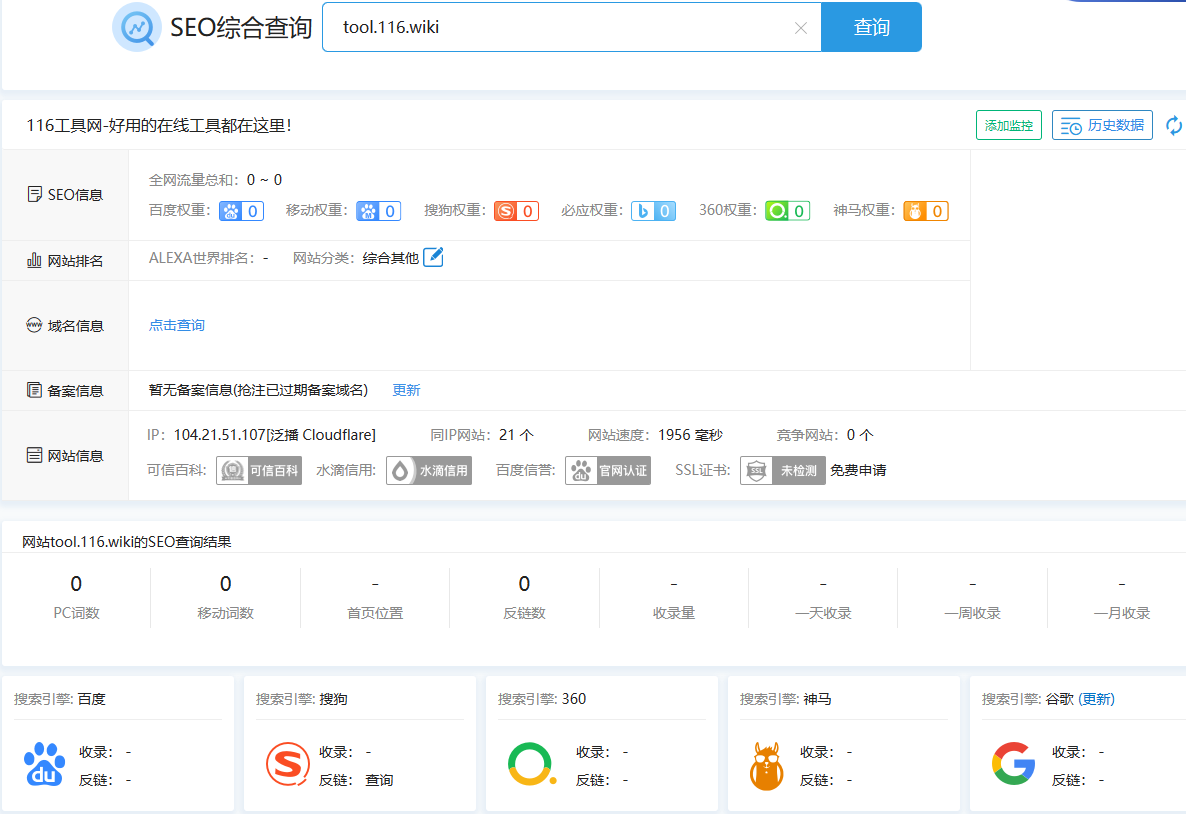This screenshot has width=1186, height=814.
Task: Click the 添加监控 button
Action: click(1008, 126)
